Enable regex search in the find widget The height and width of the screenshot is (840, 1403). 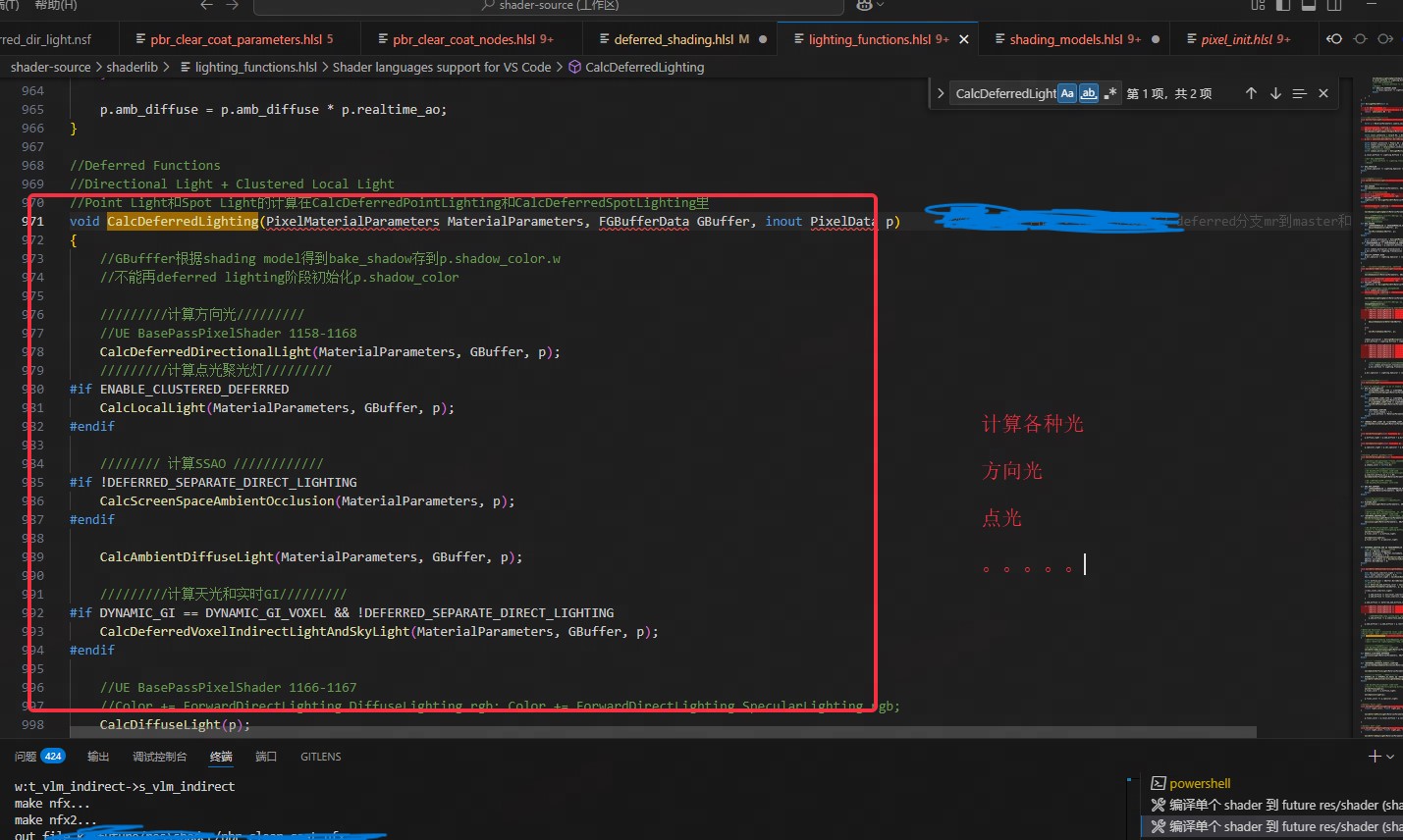click(1109, 93)
